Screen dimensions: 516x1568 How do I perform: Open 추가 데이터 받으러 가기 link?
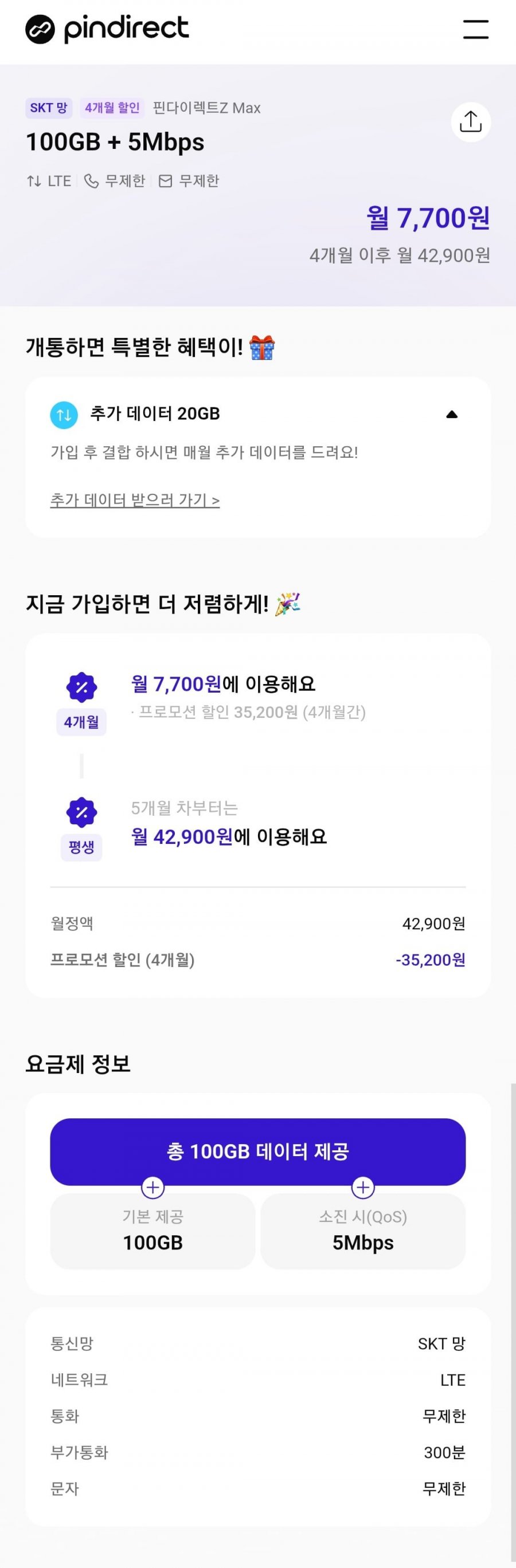[135, 500]
